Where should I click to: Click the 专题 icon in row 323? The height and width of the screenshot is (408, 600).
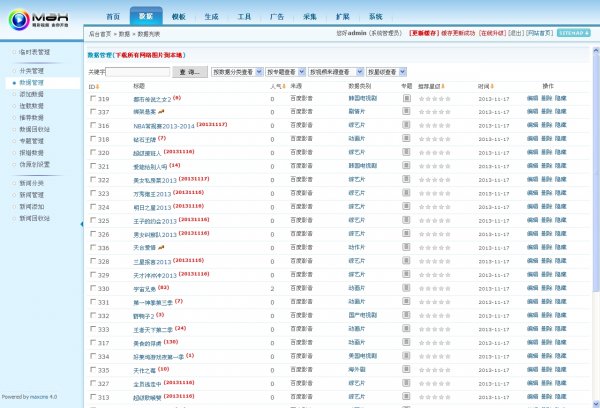click(406, 193)
